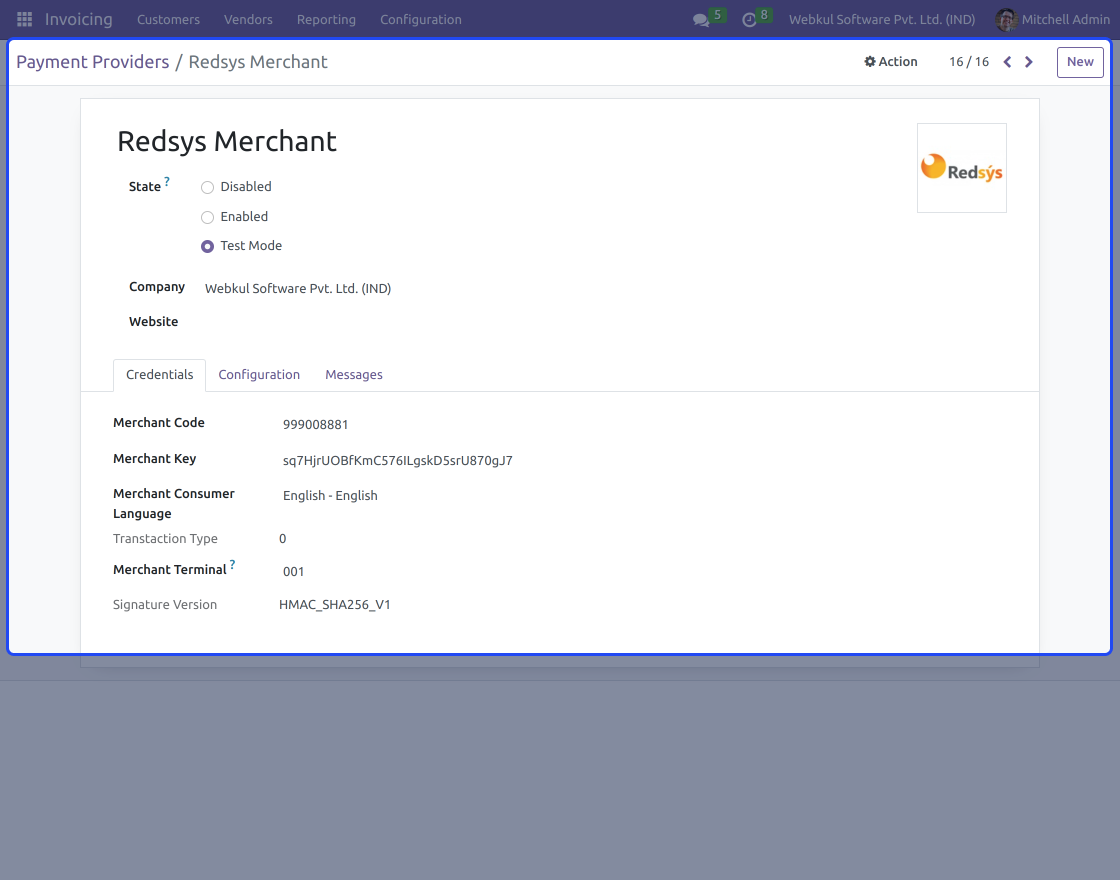Screen dimensions: 1120x880
Task: Click Mitchell Admin user avatar
Action: [1006, 19]
